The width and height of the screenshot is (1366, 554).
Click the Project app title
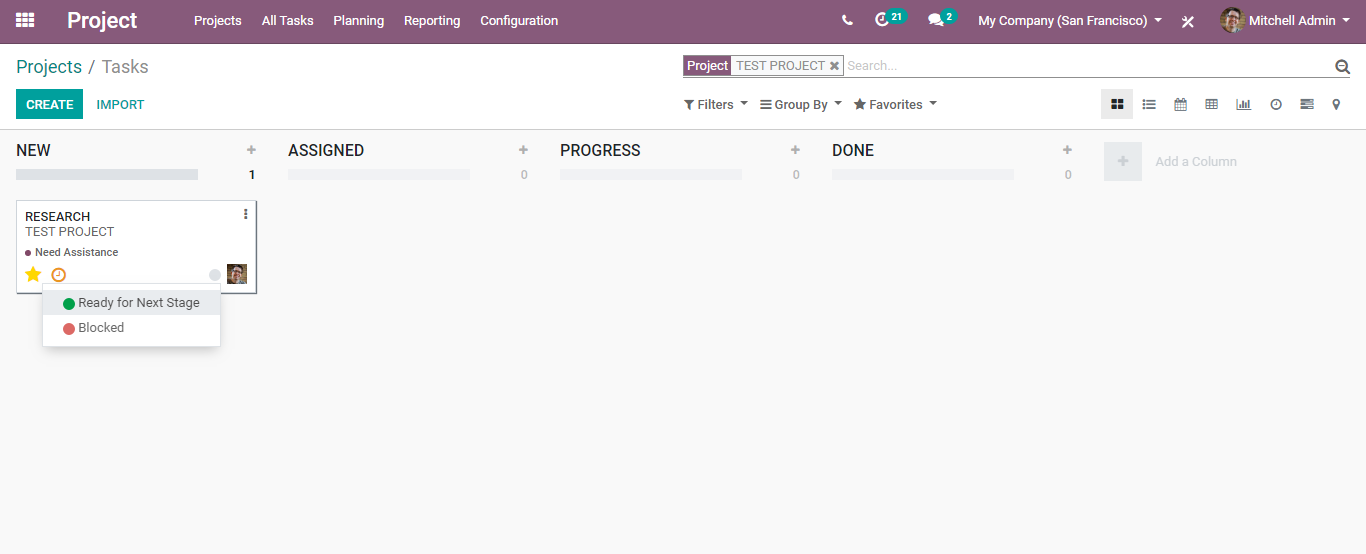[102, 20]
